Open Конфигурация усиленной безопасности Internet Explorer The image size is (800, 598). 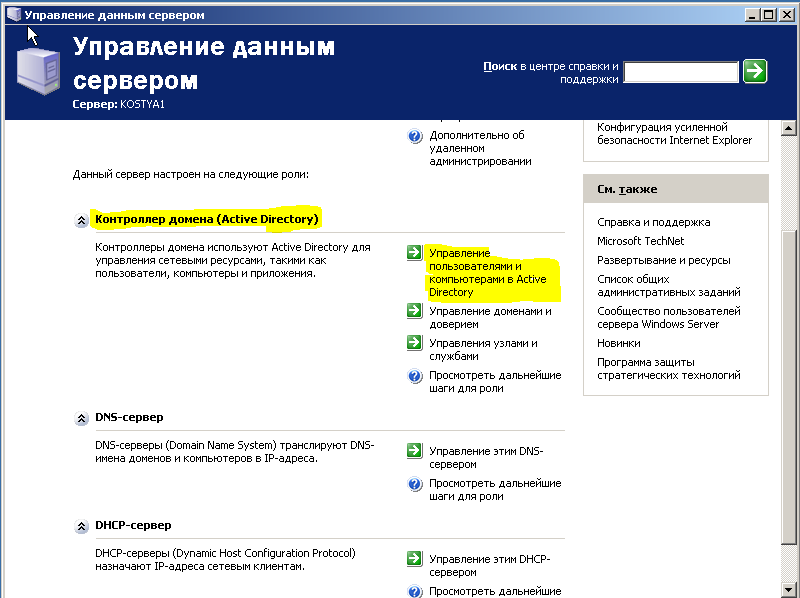tap(674, 134)
